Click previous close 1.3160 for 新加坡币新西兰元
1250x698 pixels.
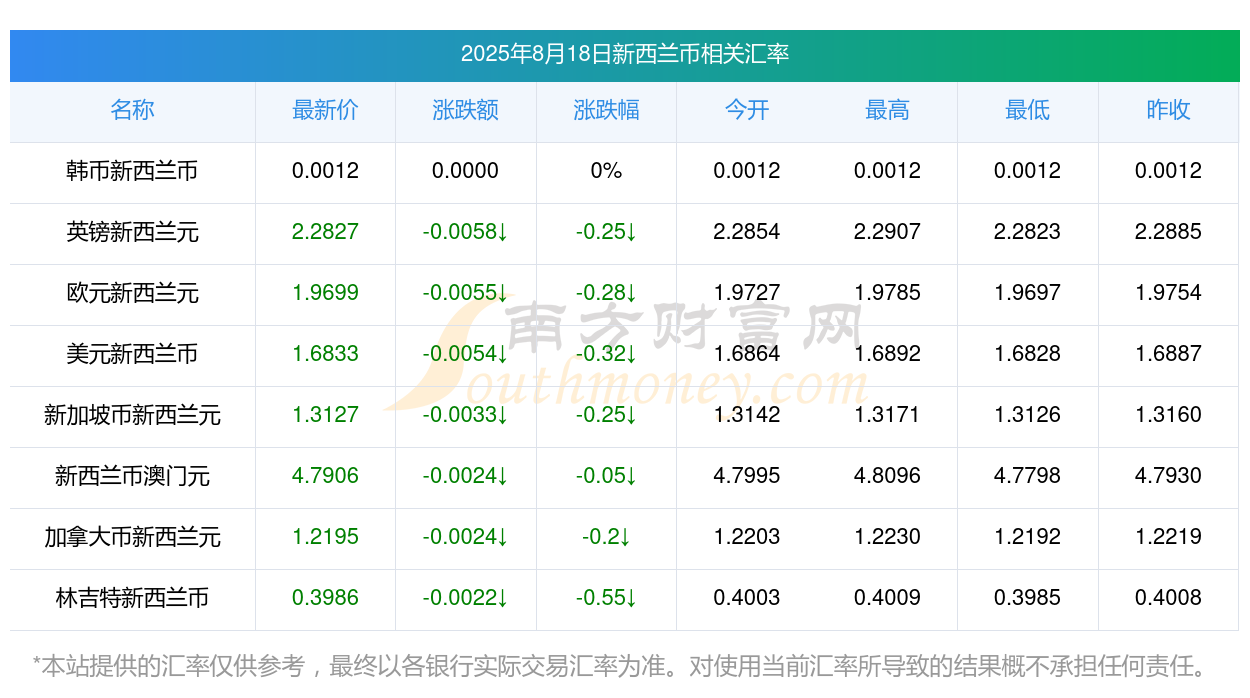point(1168,415)
